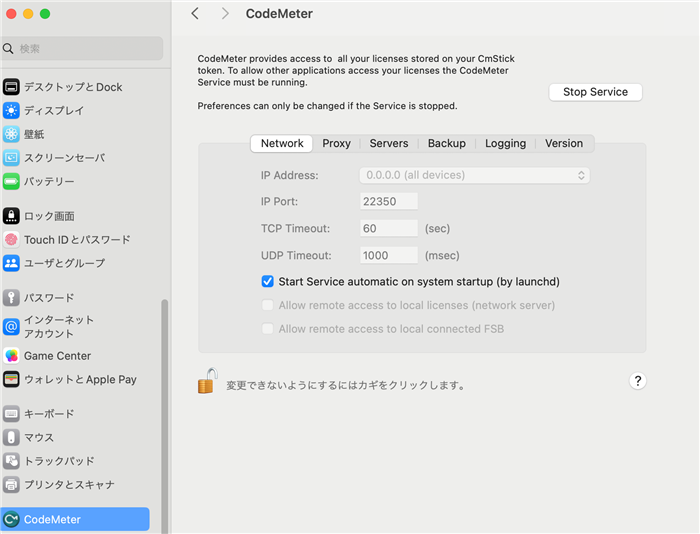This screenshot has width=700, height=534.
Task: Click the Stop Service button
Action: (595, 92)
